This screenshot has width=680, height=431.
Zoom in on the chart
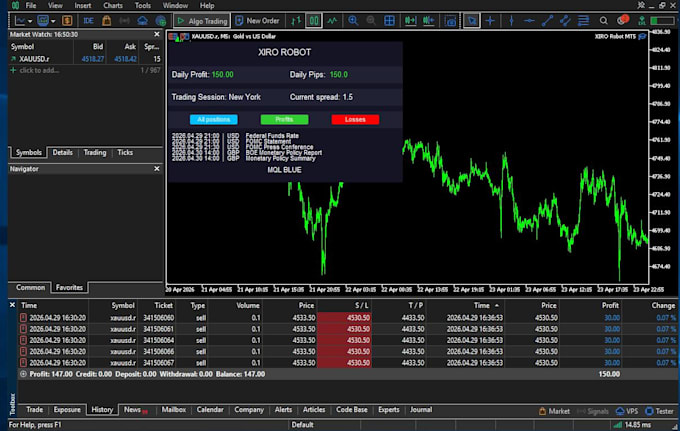[353, 21]
